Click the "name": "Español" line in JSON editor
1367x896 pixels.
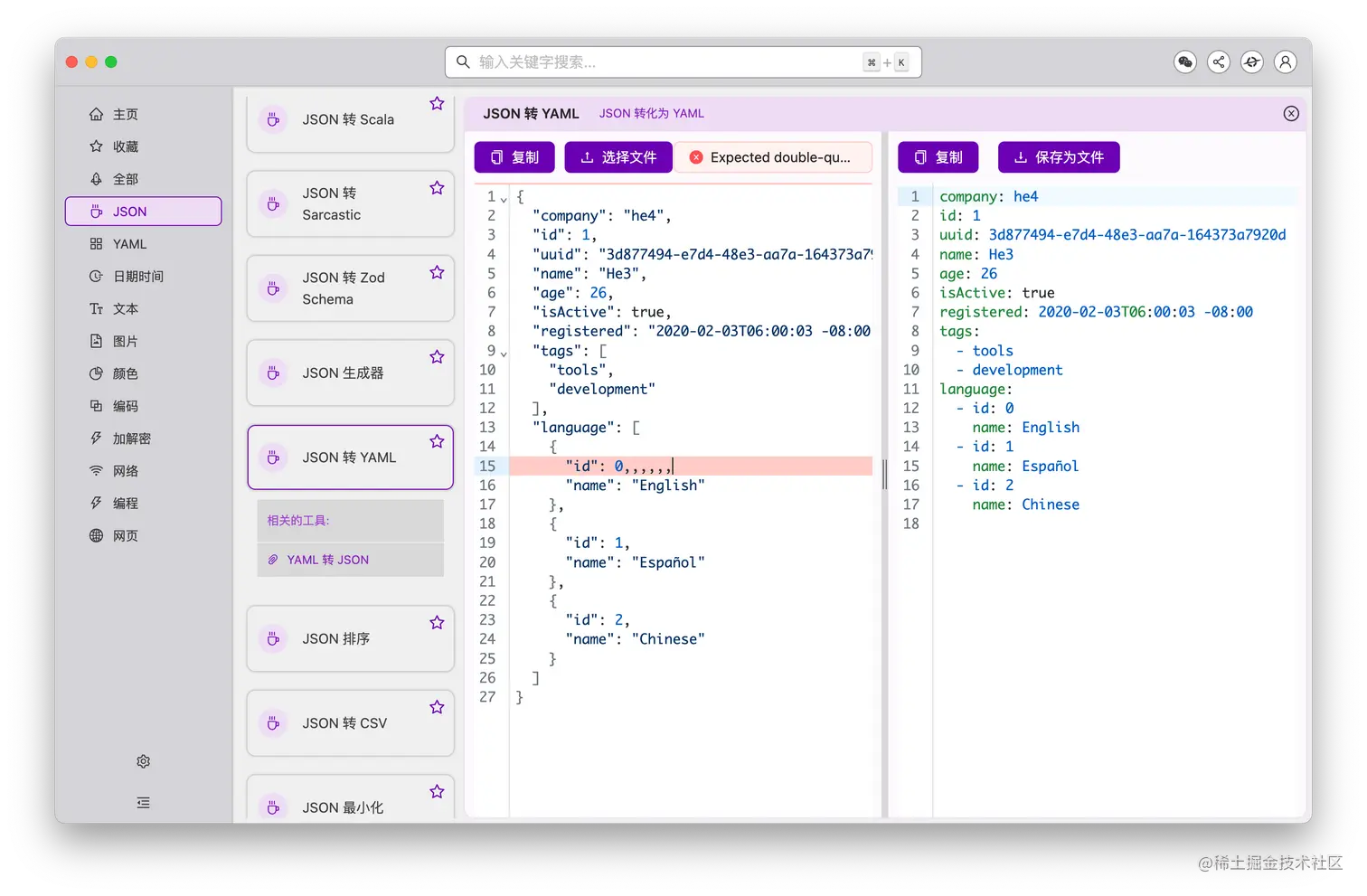click(635, 562)
